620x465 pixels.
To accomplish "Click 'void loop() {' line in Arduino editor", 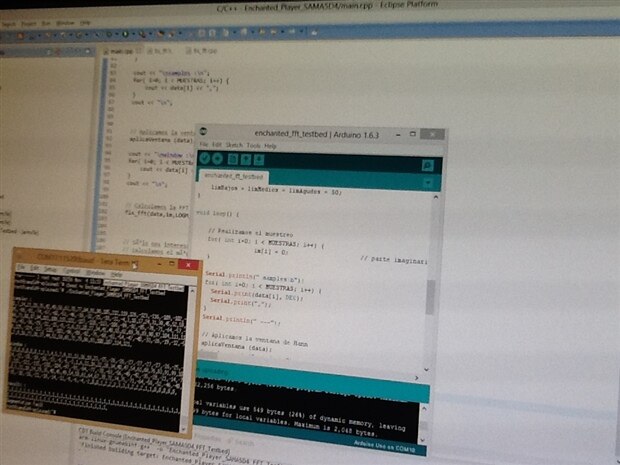I will (217, 214).
